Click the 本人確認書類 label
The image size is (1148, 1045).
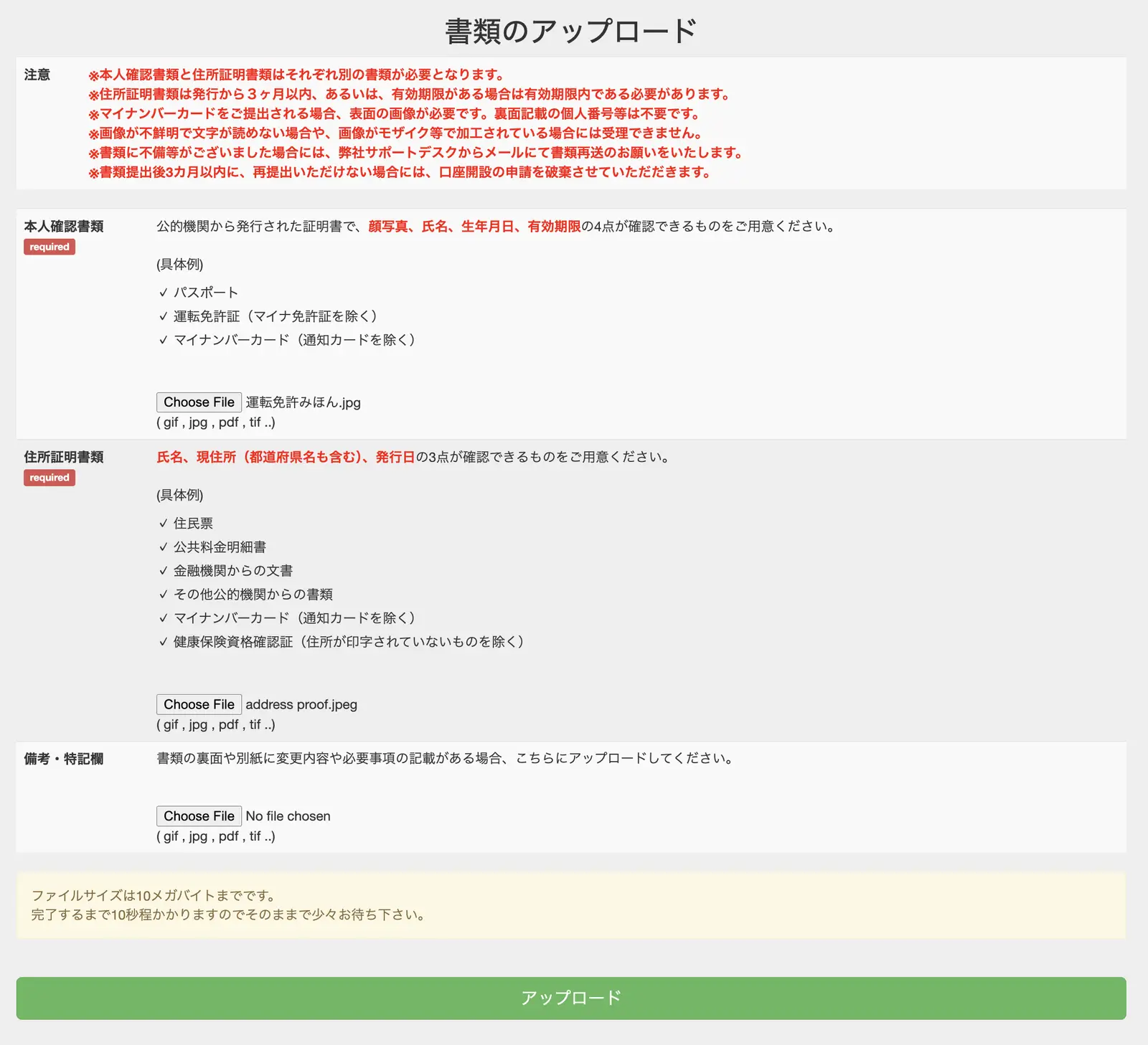coord(64,227)
